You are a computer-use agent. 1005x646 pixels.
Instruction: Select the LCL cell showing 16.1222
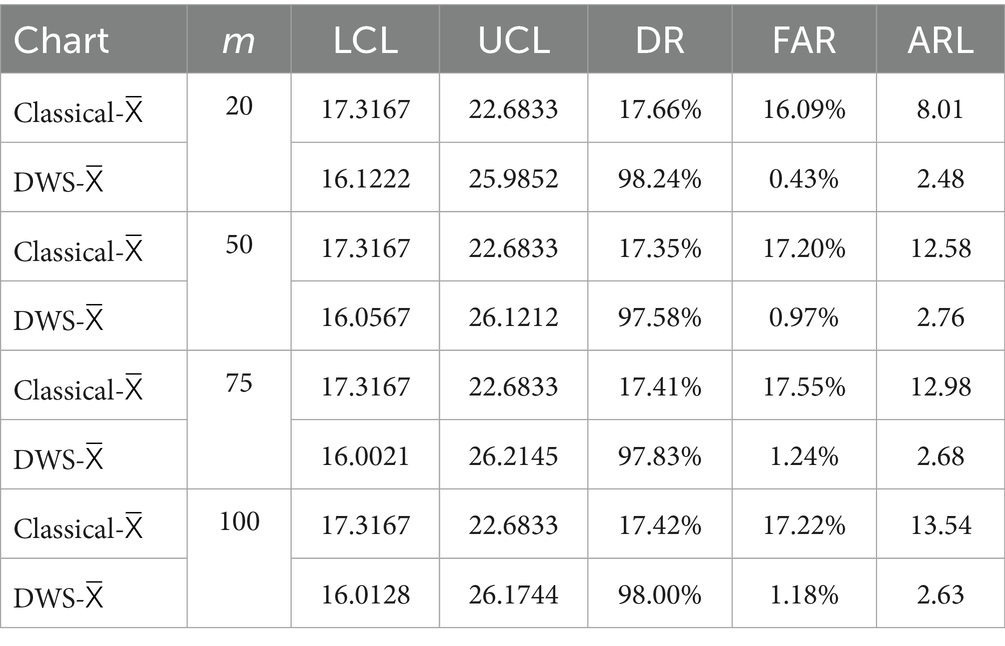click(x=365, y=178)
